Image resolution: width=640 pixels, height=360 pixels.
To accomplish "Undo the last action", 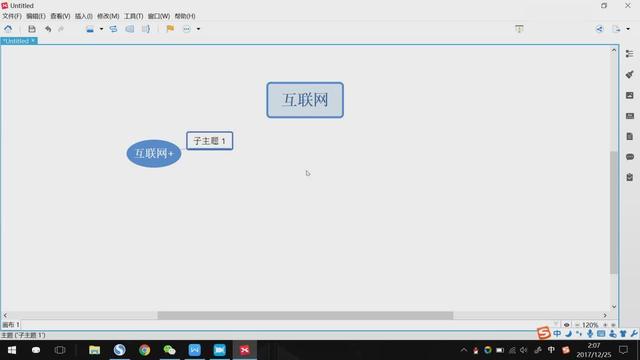I will (x=48, y=29).
